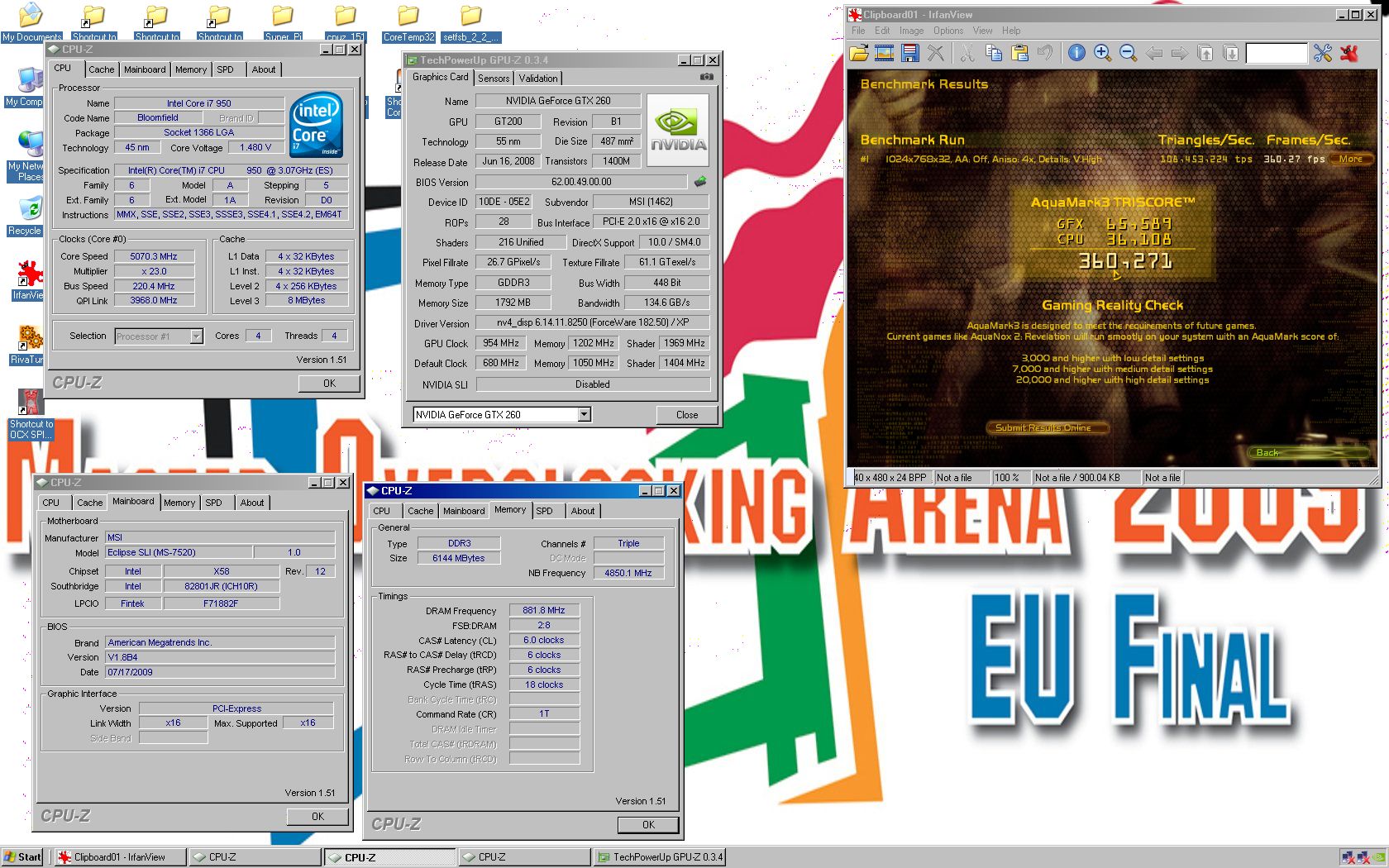This screenshot has height=868, width=1389.
Task: Open the Processor #1 selection dropdown
Action: (196, 336)
